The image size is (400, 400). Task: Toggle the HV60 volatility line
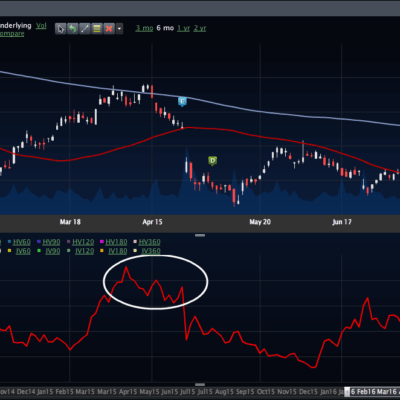coord(22,242)
